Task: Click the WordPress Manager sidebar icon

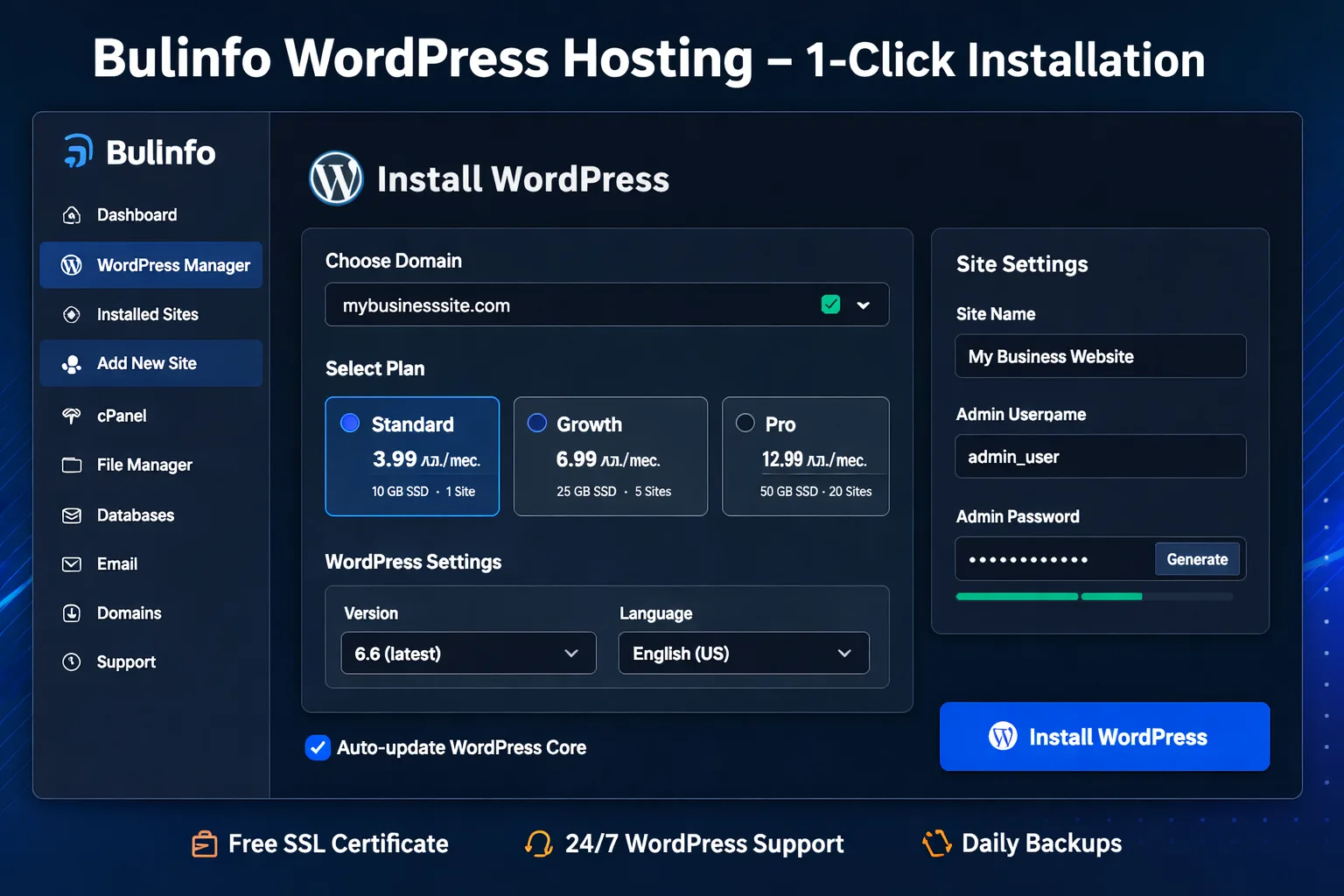Action: click(x=72, y=265)
